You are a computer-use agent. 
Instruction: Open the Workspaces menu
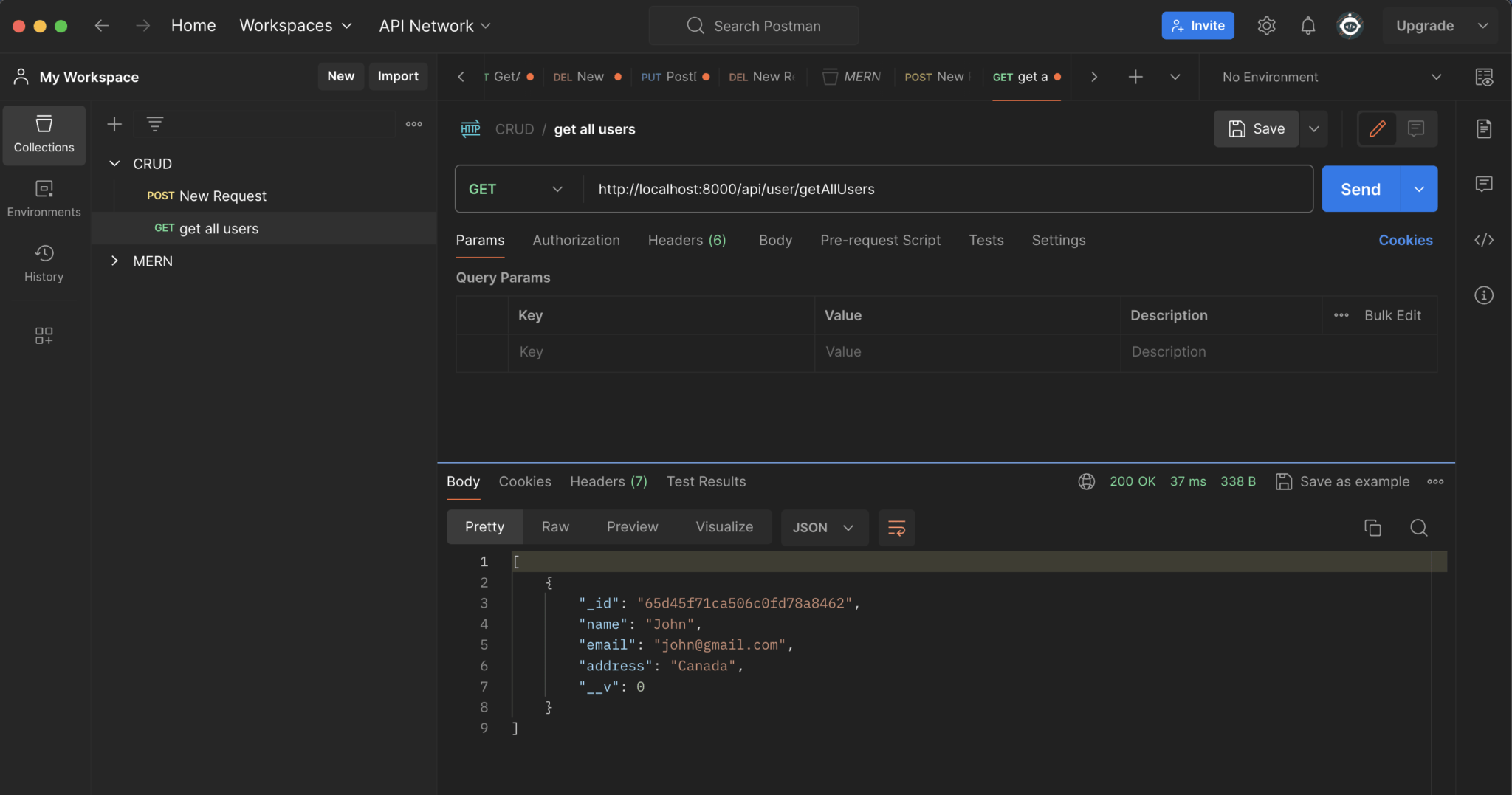pyautogui.click(x=295, y=26)
